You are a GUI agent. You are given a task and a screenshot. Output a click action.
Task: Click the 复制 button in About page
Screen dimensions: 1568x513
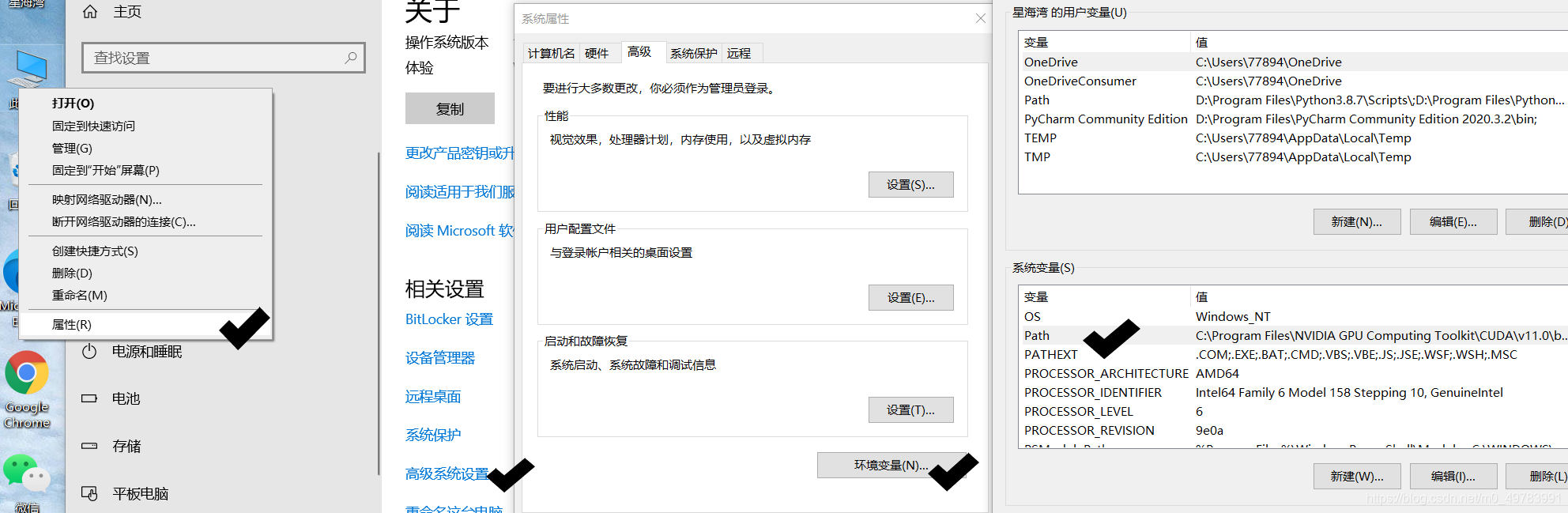pyautogui.click(x=450, y=108)
